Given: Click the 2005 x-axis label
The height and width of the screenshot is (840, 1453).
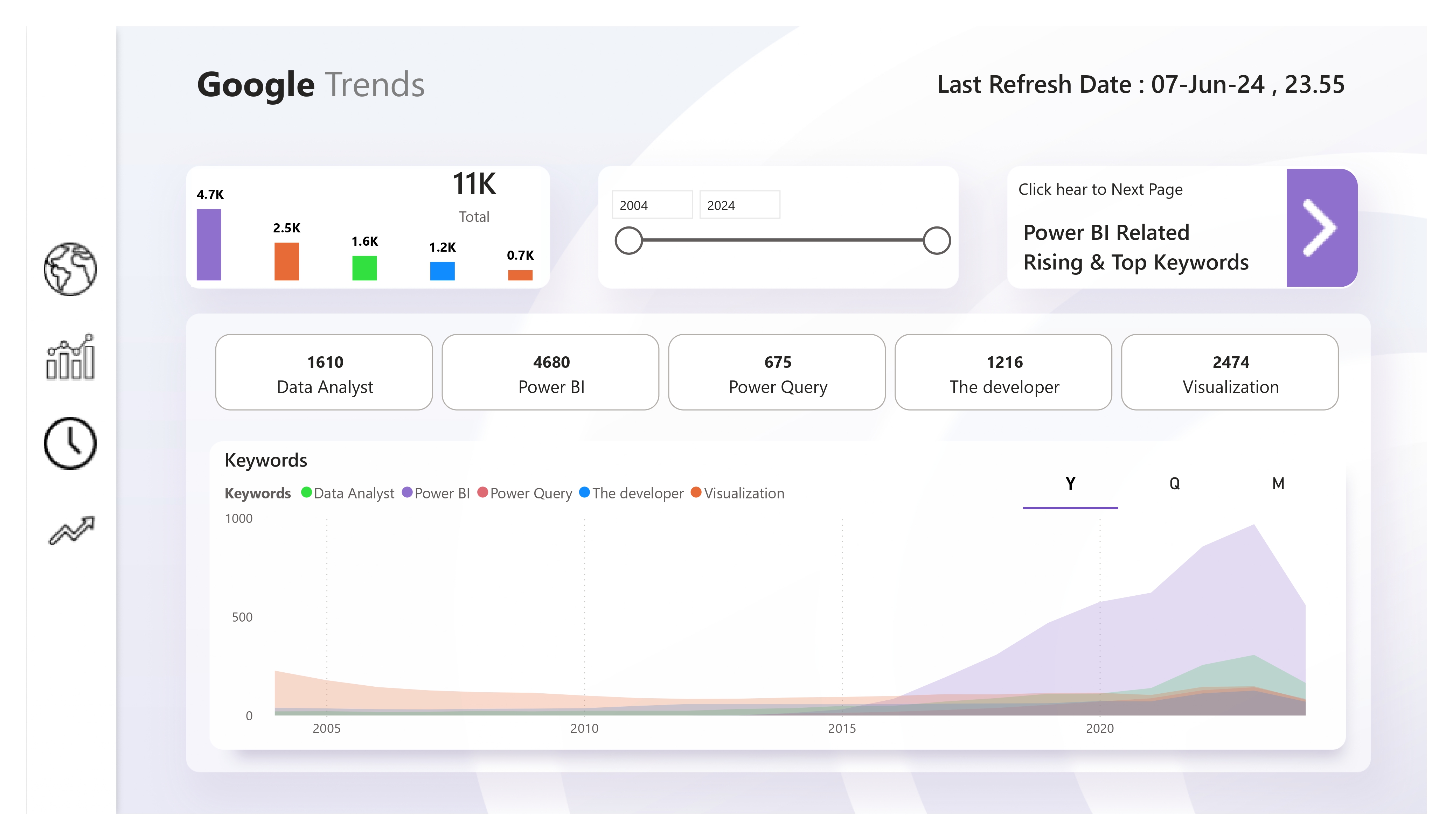Looking at the screenshot, I should tap(327, 729).
